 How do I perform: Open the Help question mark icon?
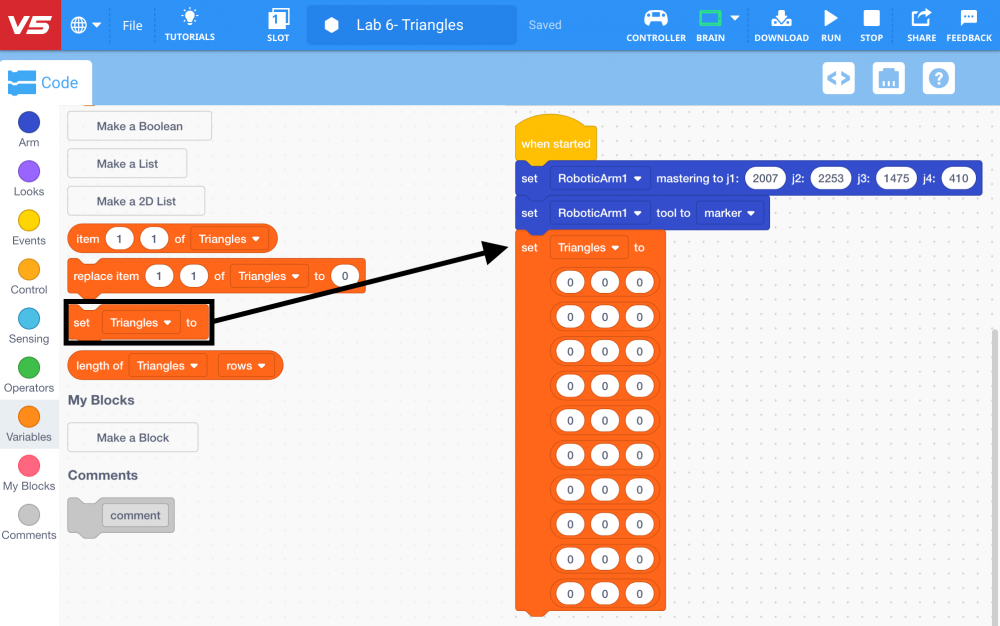tap(938, 78)
